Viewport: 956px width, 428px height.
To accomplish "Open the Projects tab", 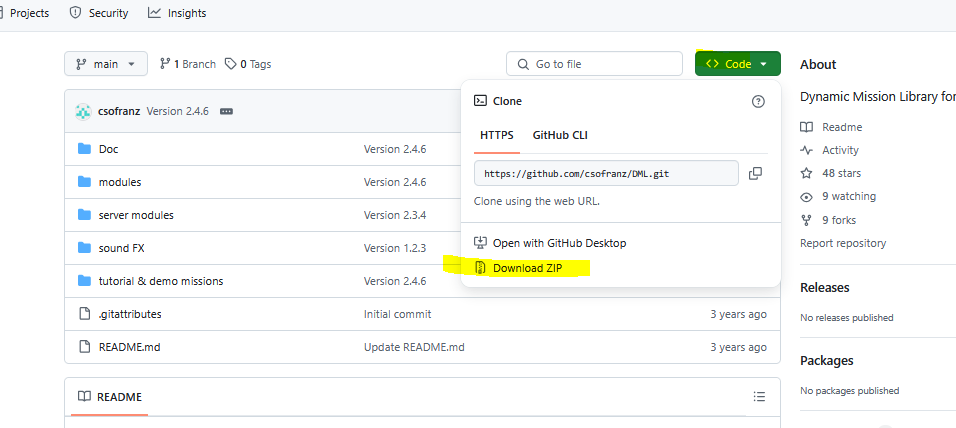I will coord(26,13).
